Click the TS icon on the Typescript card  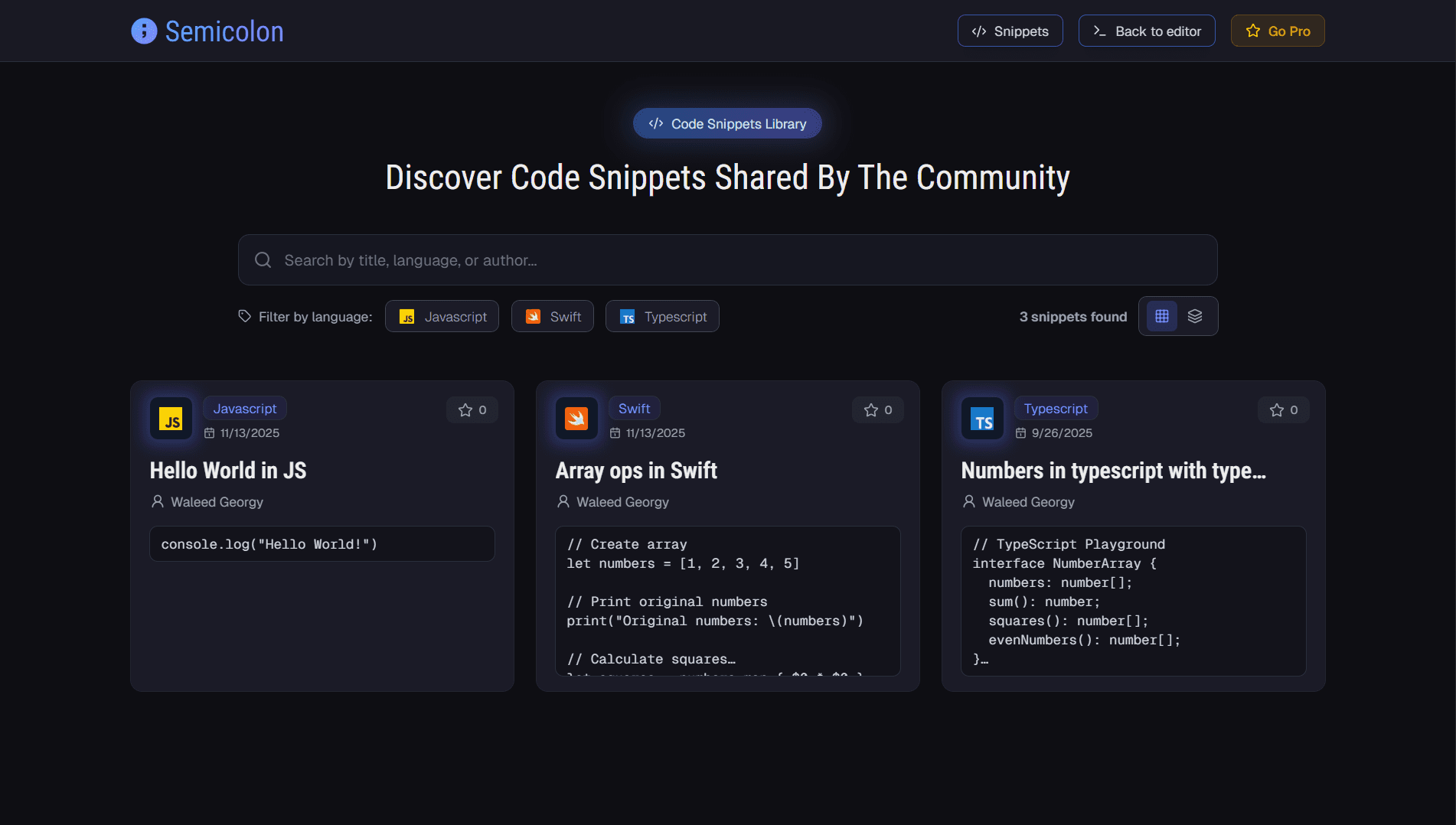[982, 418]
